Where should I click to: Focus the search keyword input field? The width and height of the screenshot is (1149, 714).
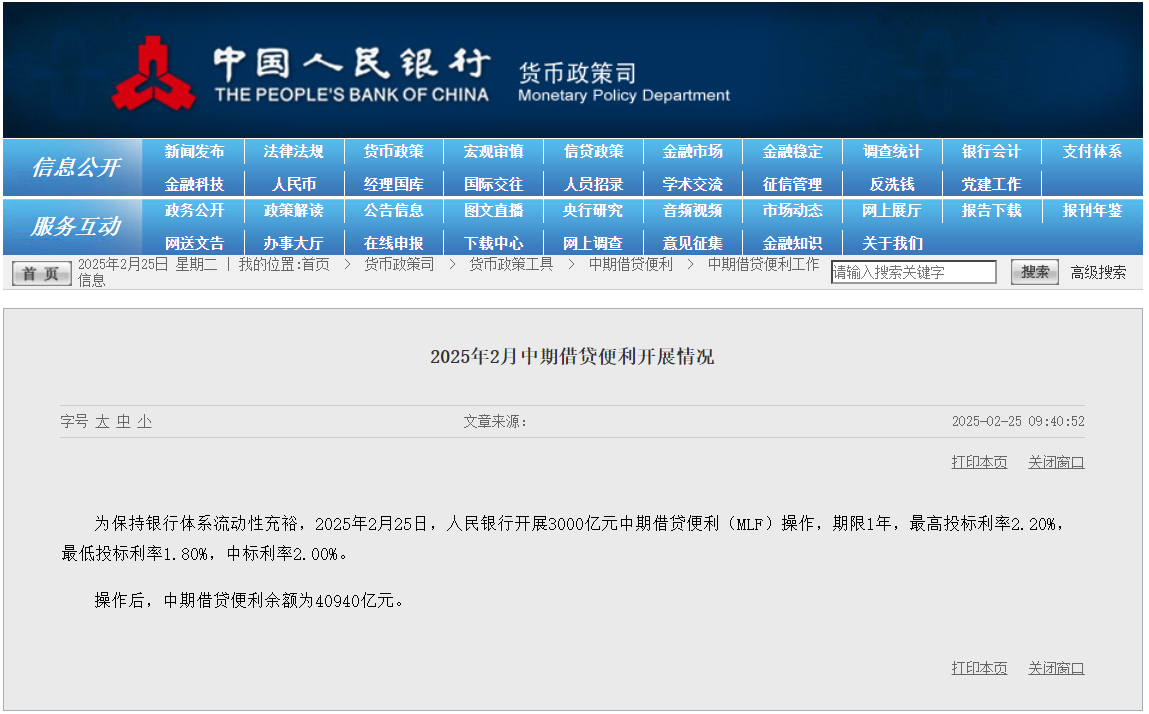tap(913, 272)
